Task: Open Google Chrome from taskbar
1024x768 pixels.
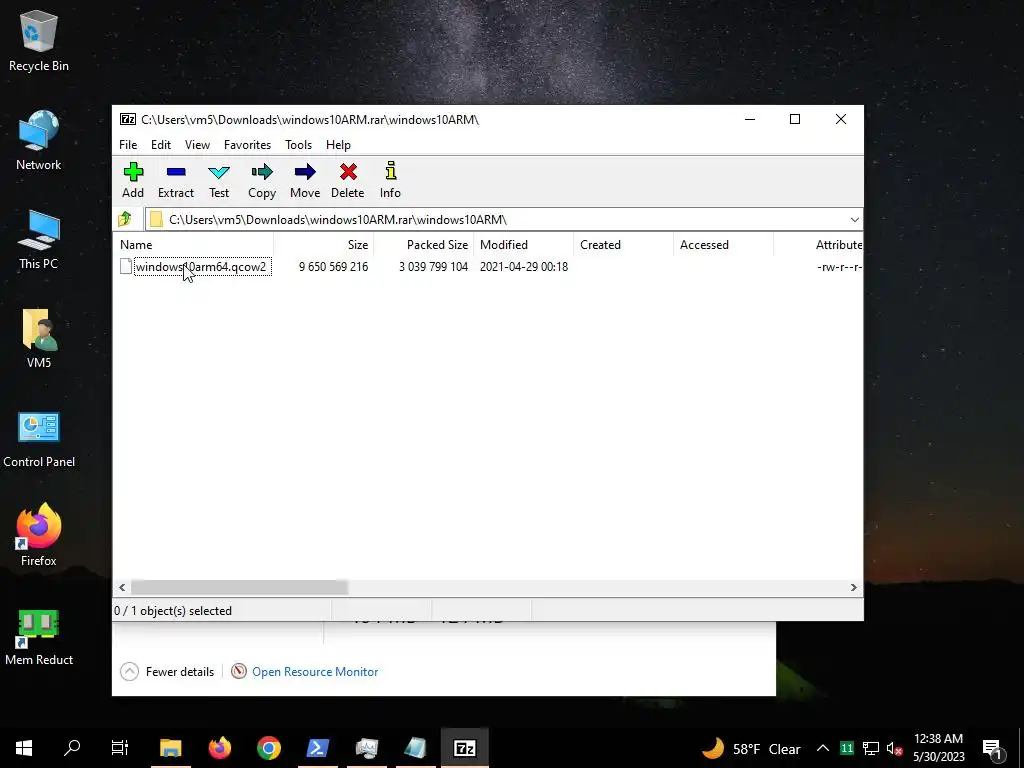Action: pyautogui.click(x=268, y=748)
